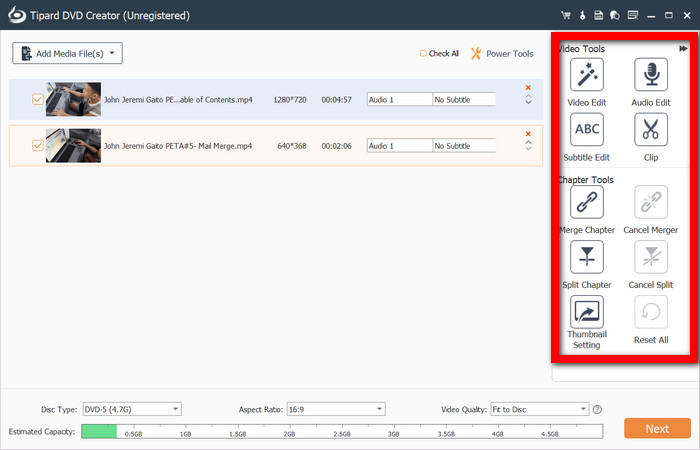Open the Subtitle Edit tool
700x450 pixels.
[587, 129]
